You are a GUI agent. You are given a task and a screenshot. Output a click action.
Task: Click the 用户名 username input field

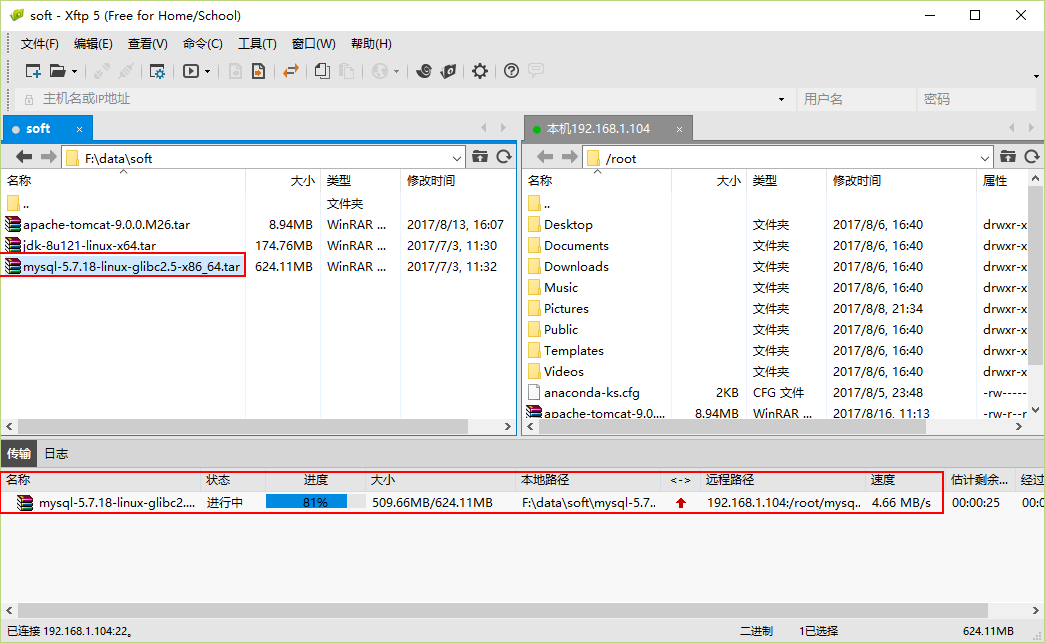click(855, 99)
